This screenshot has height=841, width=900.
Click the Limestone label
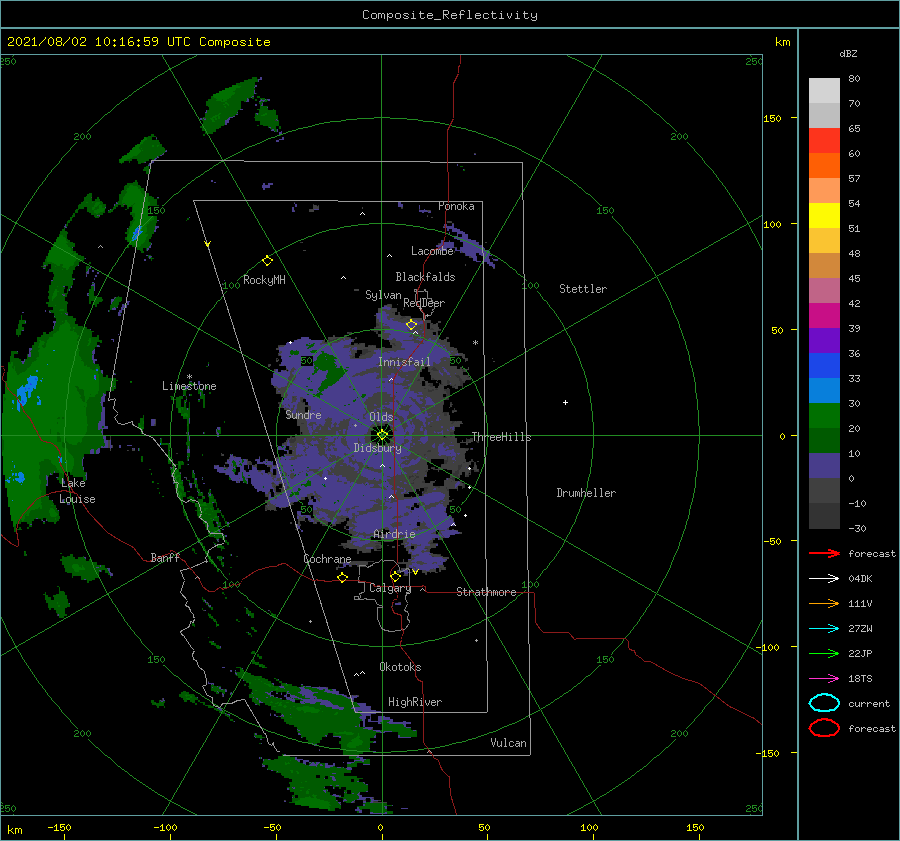(x=189, y=386)
